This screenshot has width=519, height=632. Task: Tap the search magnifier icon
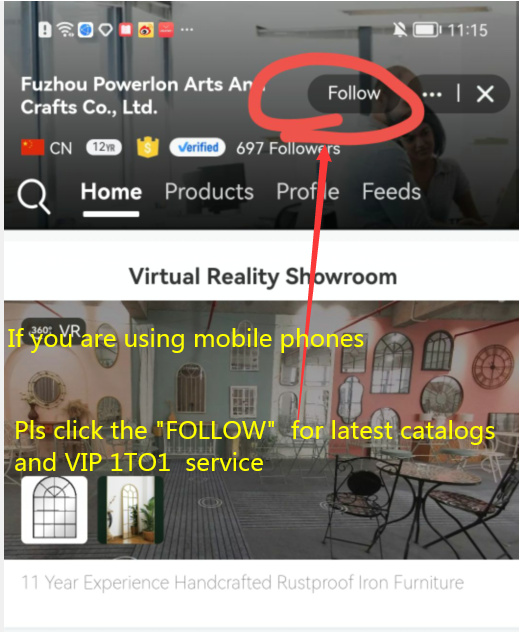click(34, 196)
